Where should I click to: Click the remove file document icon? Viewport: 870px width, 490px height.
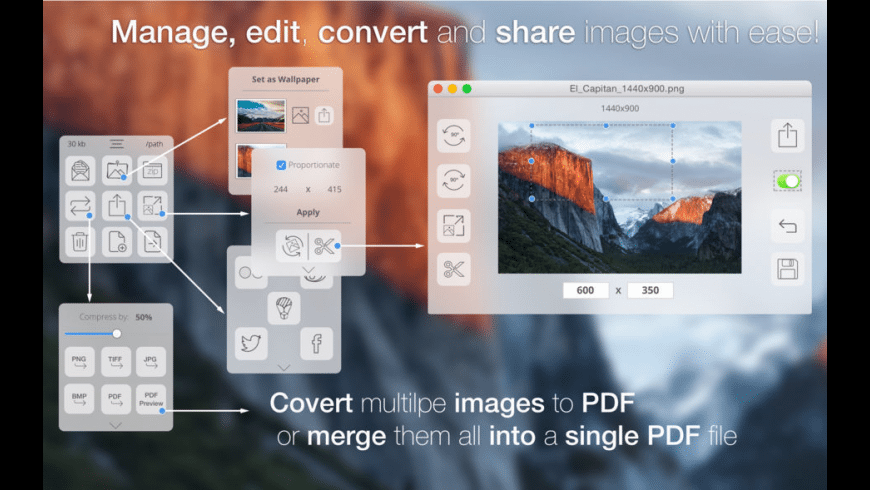coord(153,241)
